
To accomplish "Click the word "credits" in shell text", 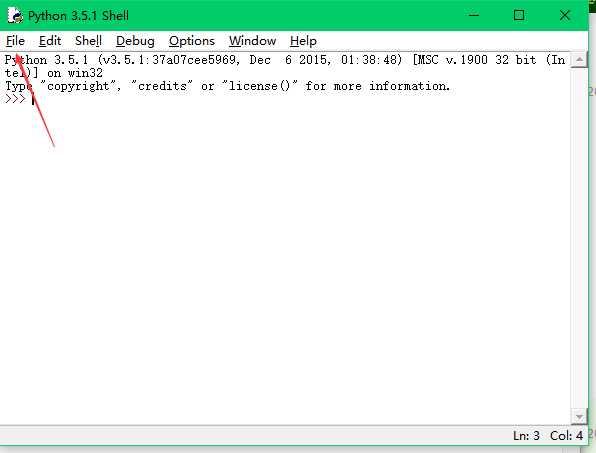I will point(162,86).
